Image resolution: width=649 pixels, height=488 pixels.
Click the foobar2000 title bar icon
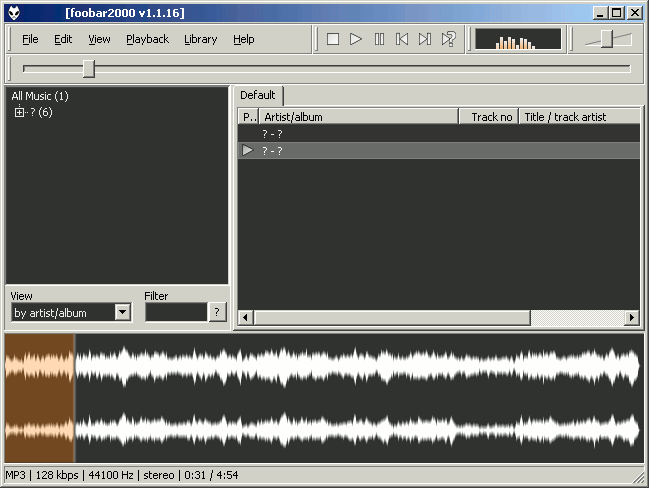13,13
